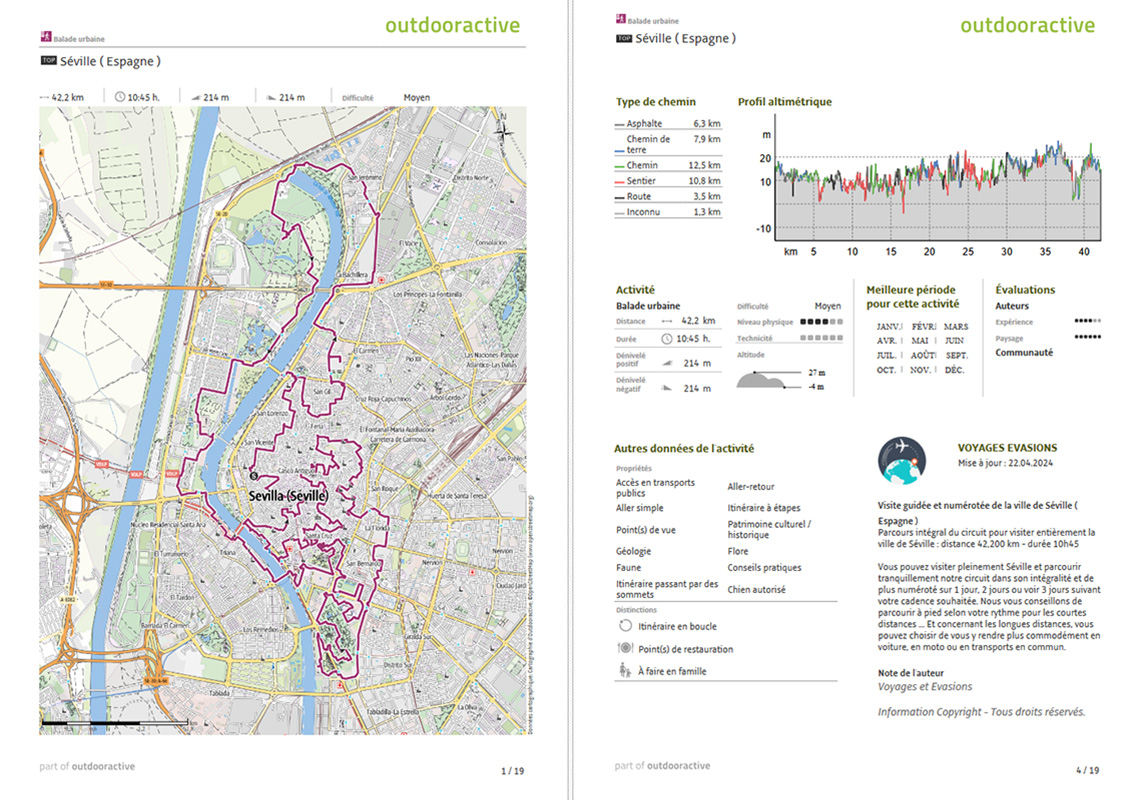Open the VOYAGES EVASIONS author name
The height and width of the screenshot is (800, 1140).
[1007, 448]
